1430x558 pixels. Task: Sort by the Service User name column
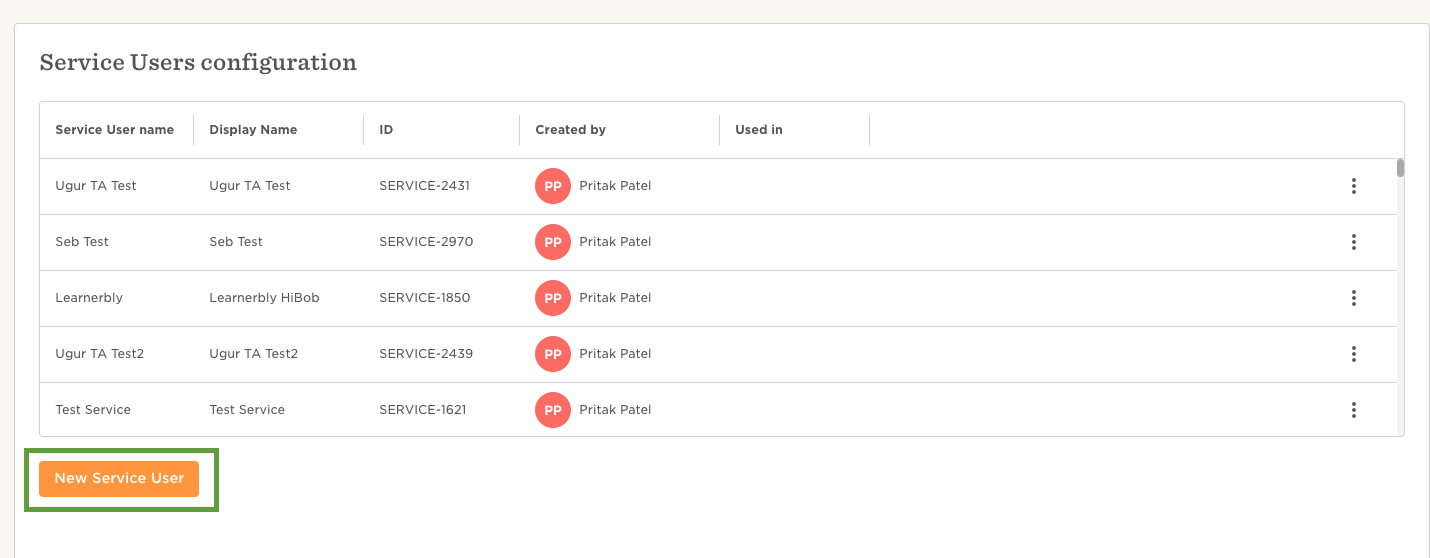pyautogui.click(x=114, y=130)
